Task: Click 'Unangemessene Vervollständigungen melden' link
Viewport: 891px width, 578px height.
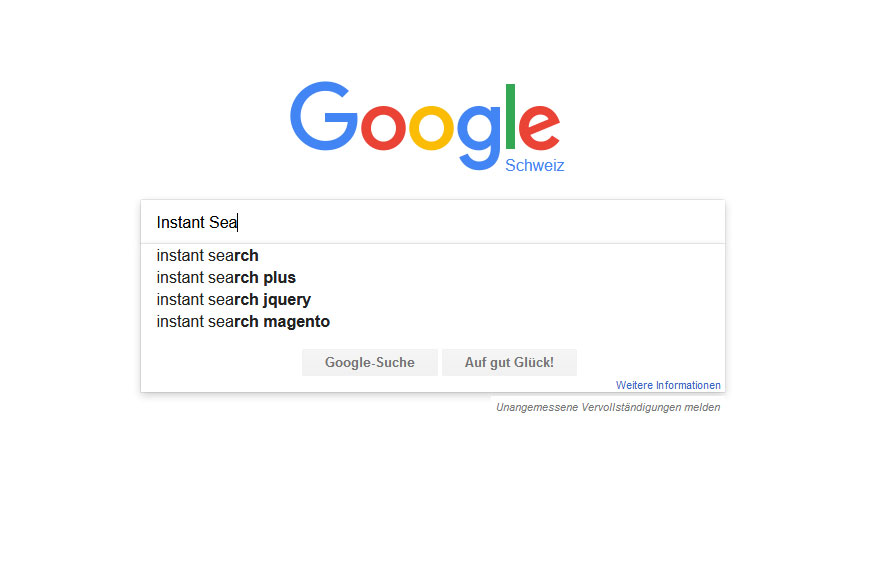Action: (608, 407)
